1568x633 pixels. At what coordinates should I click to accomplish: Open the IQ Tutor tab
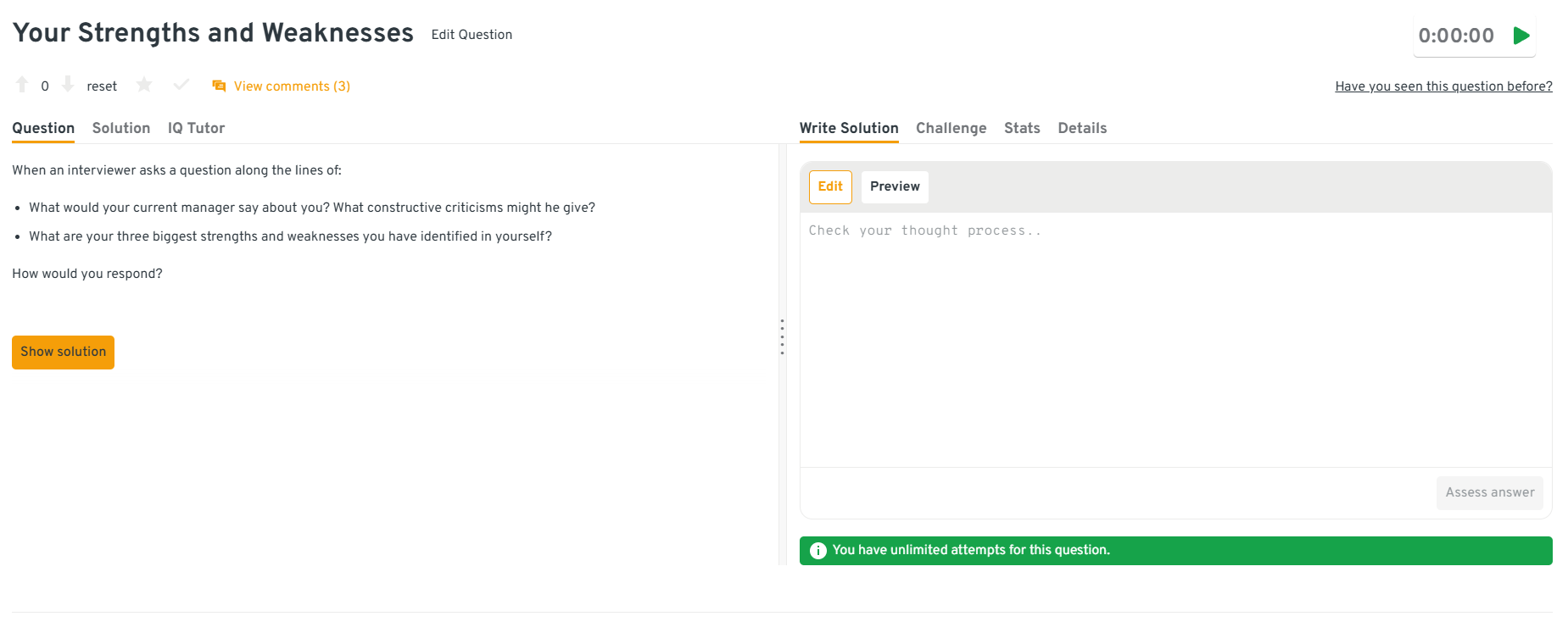(x=196, y=128)
